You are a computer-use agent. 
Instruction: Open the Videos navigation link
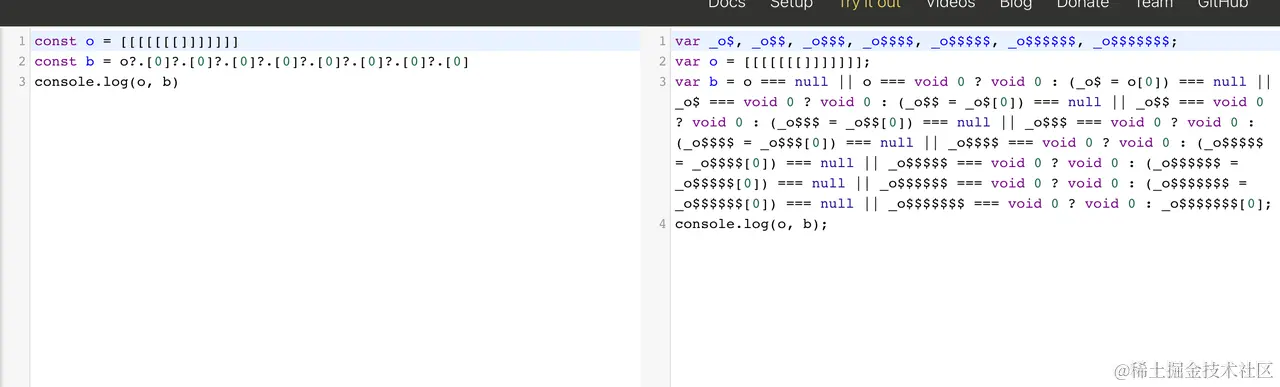point(950,5)
